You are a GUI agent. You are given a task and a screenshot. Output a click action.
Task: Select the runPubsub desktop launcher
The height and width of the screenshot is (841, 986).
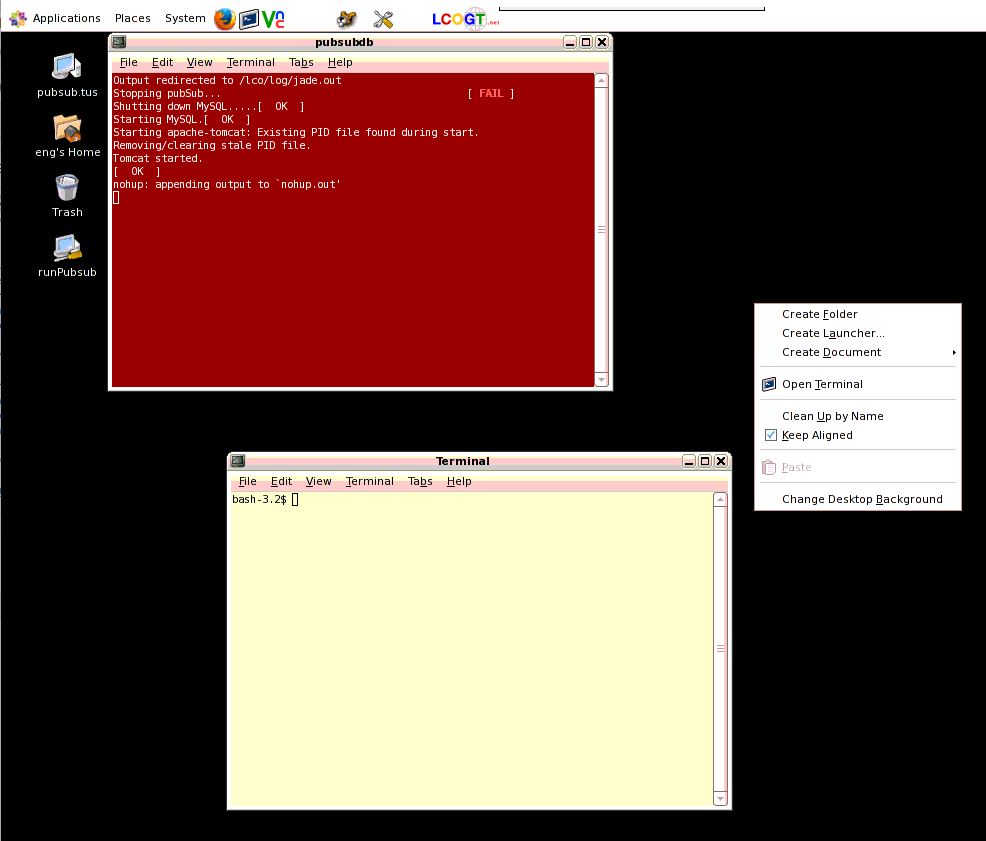(x=67, y=248)
